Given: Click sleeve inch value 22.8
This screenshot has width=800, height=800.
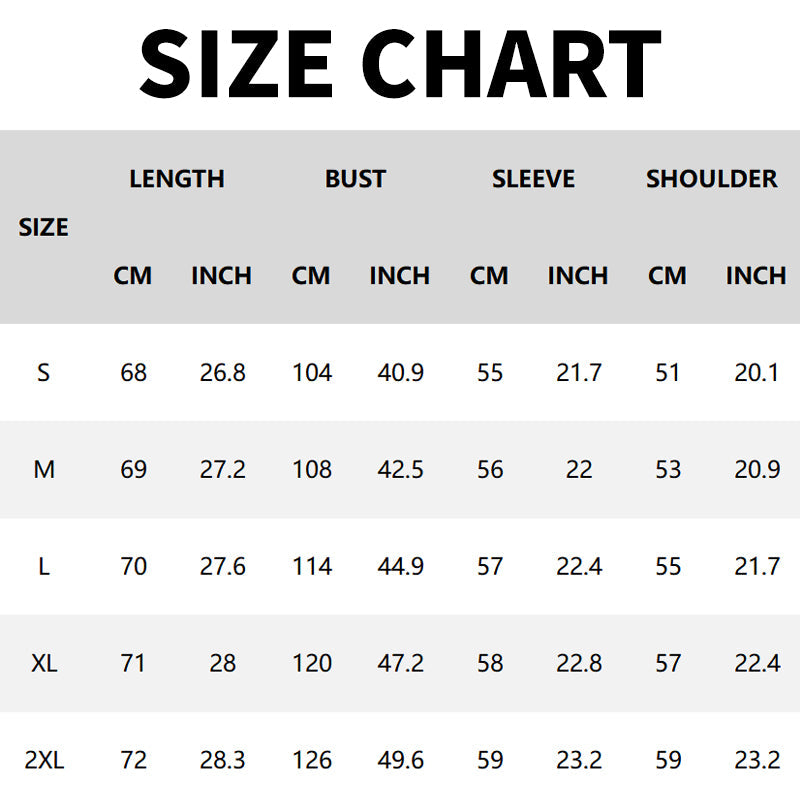Looking at the screenshot, I should (579, 663).
